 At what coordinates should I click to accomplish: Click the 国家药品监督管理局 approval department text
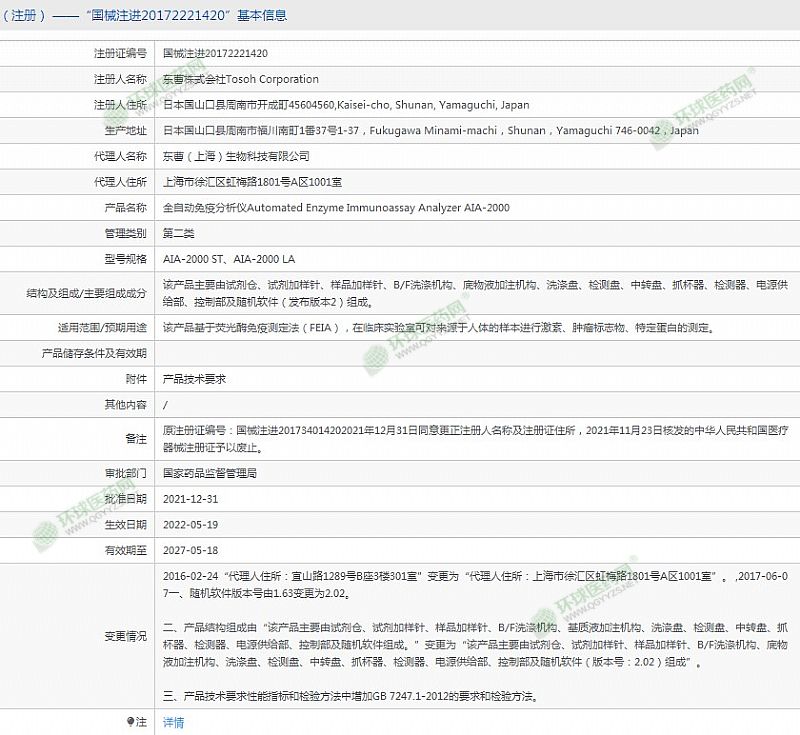click(x=210, y=472)
